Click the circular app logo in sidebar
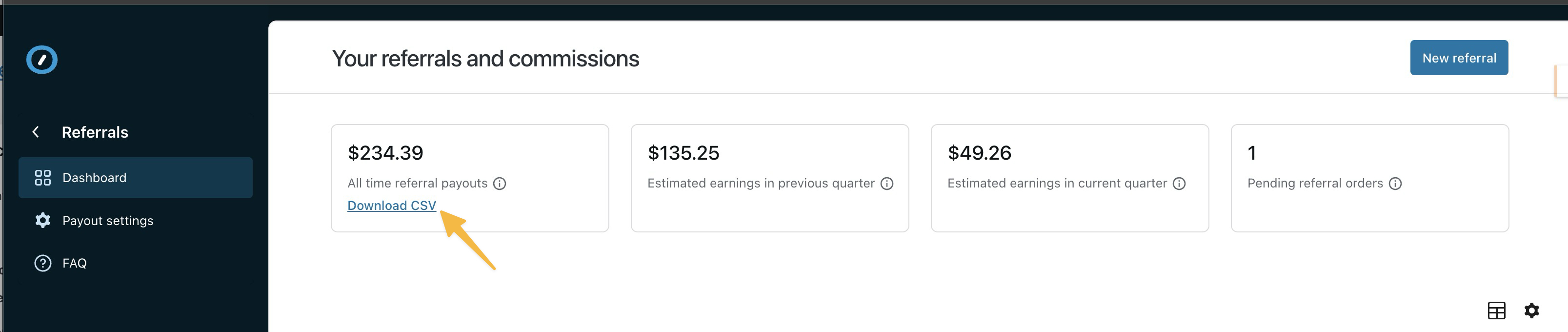 [42, 60]
